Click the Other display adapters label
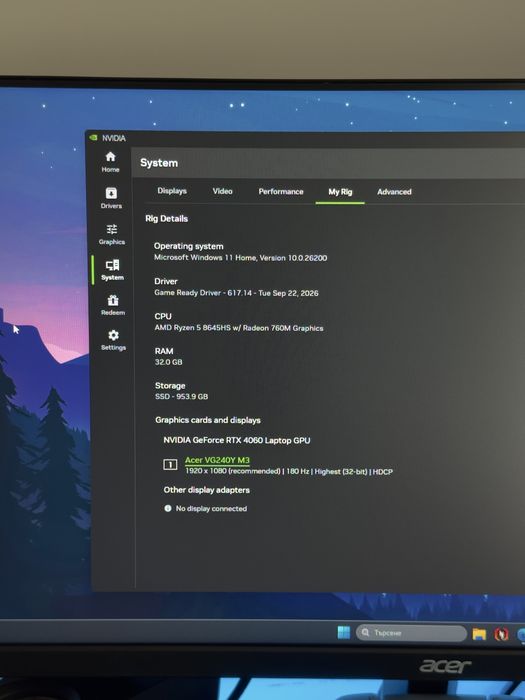The image size is (525, 700). tap(206, 490)
